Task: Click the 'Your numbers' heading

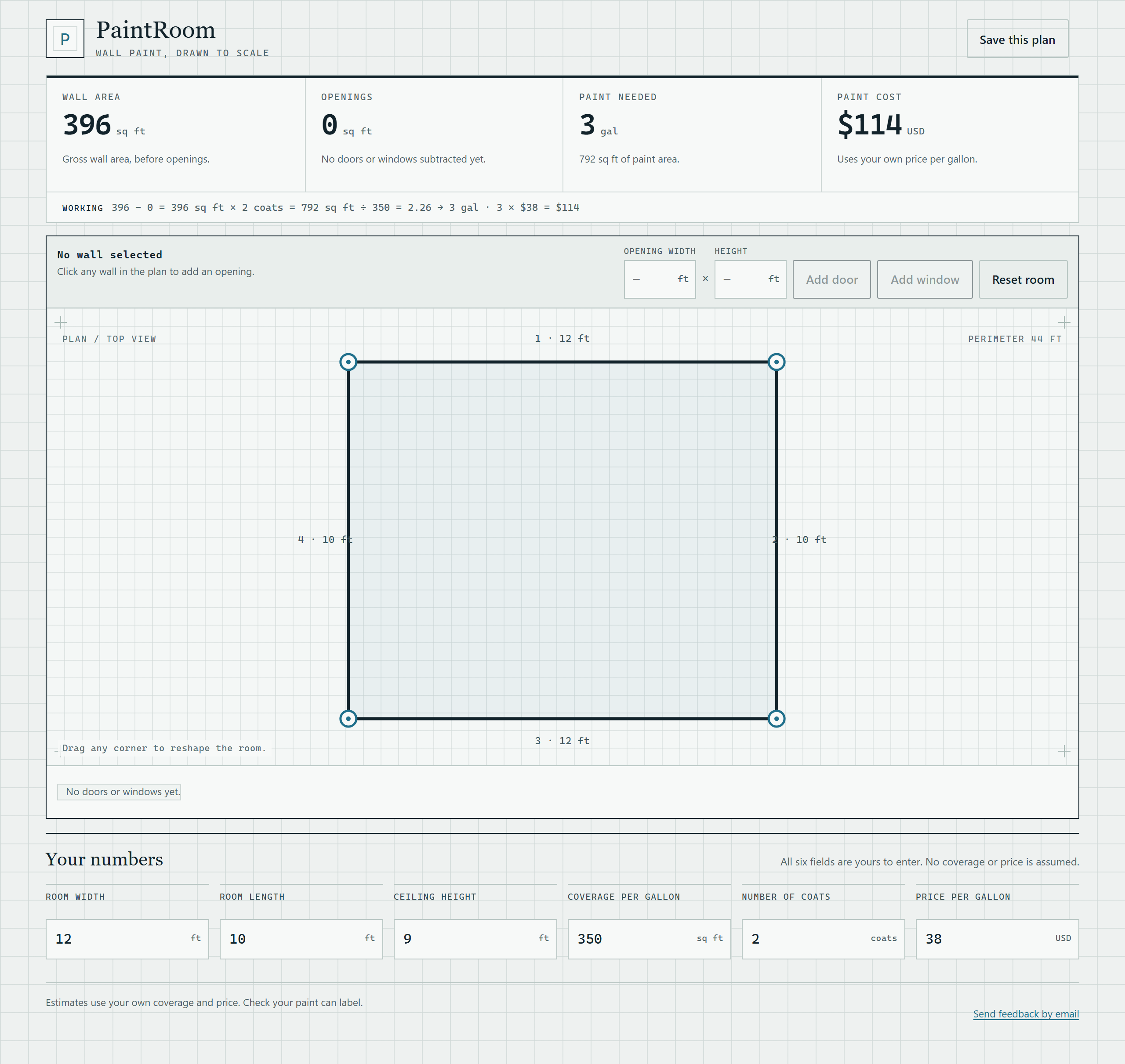Action: [105, 859]
